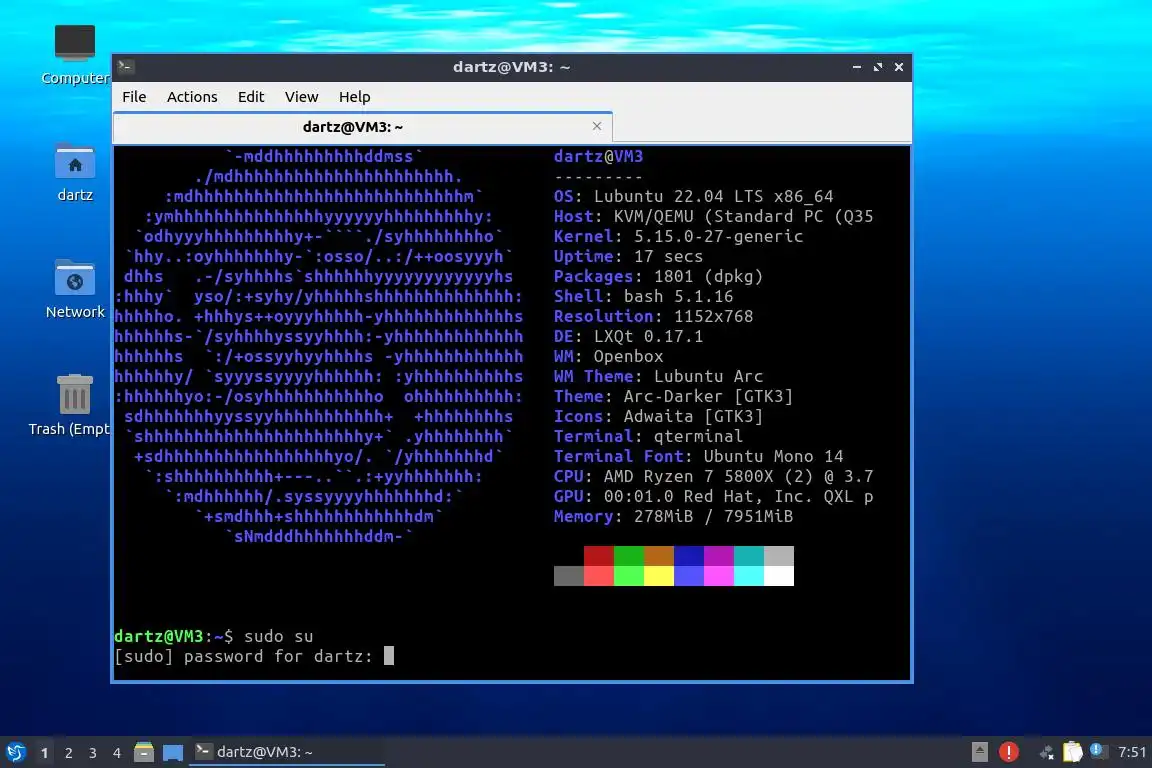
Task: Click the 'WM Theme: Lubuntu Arc' line
Action: click(x=658, y=376)
